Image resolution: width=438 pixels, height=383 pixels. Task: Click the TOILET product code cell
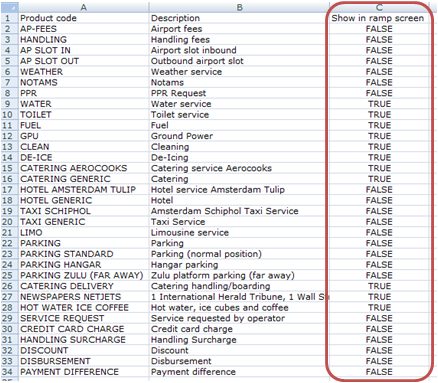point(84,115)
